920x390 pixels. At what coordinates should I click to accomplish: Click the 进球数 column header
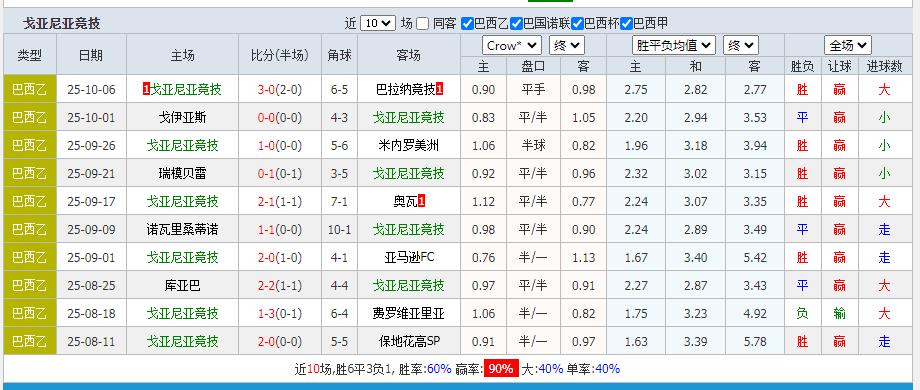click(x=884, y=67)
